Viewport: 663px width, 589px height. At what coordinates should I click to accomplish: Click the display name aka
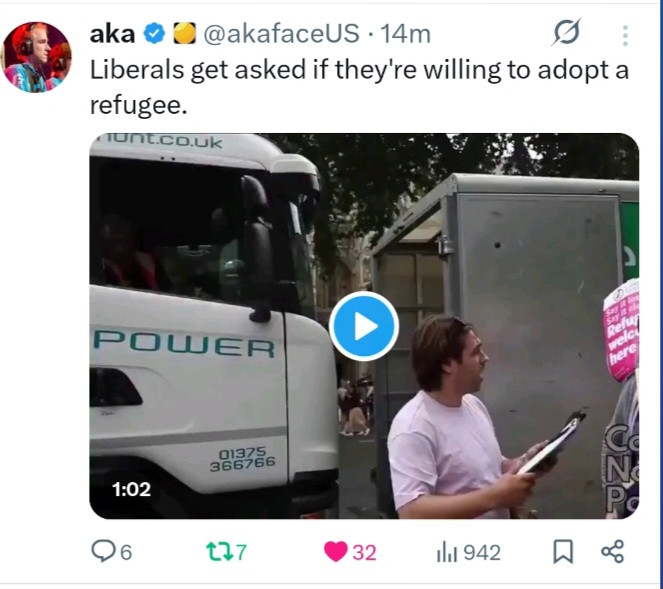coord(112,34)
